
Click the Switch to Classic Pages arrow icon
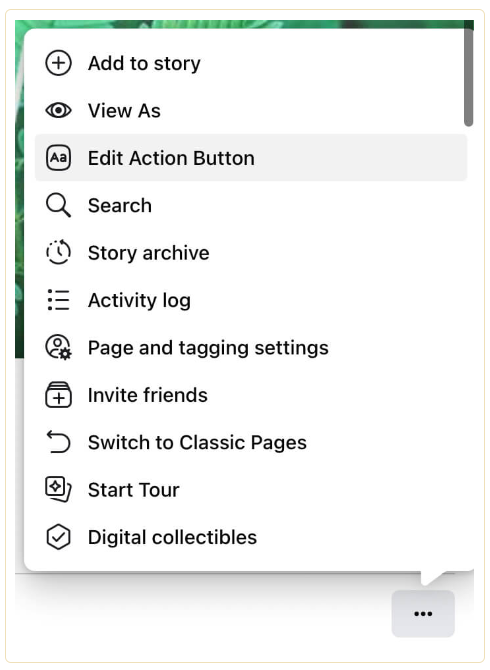tap(59, 442)
